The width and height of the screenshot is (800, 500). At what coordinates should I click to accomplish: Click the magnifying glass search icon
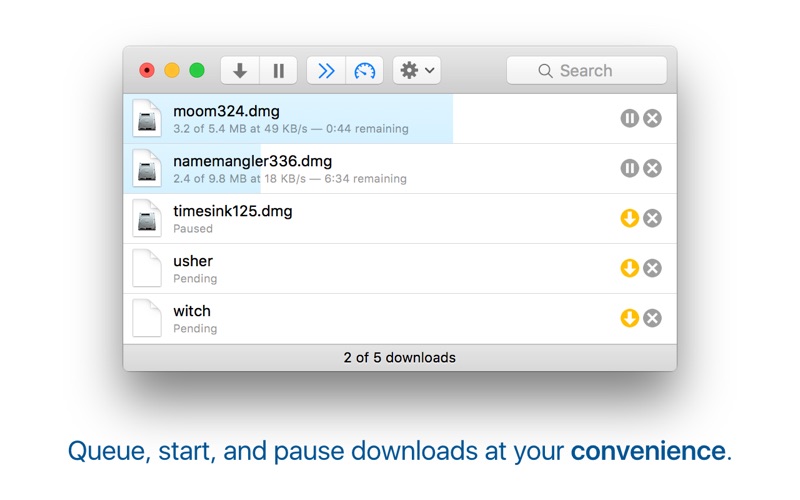[x=545, y=71]
